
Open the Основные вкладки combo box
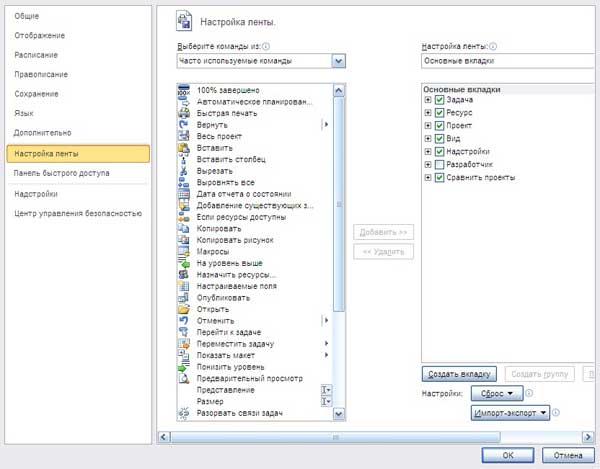click(x=510, y=61)
